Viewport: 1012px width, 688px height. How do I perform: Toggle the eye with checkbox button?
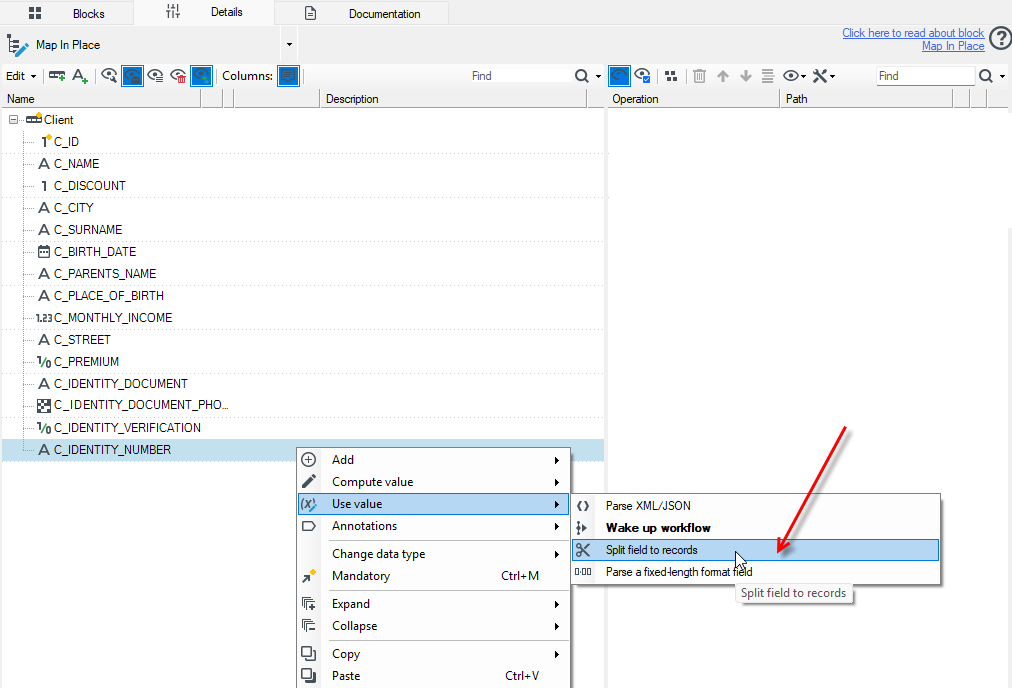point(642,76)
